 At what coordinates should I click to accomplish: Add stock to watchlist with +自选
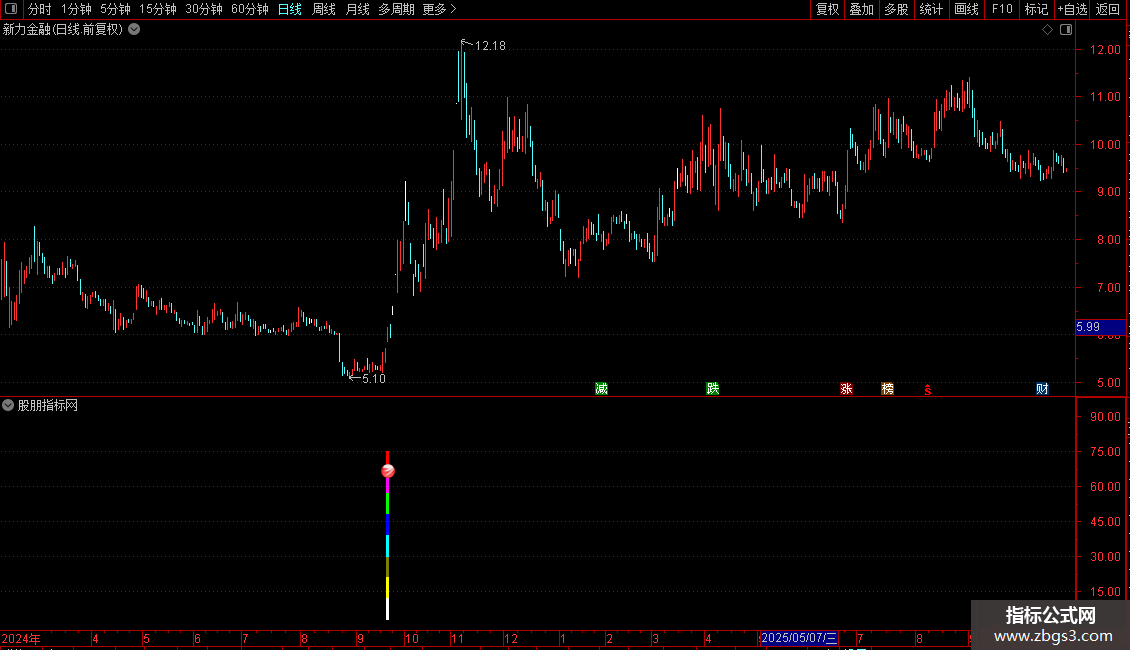tap(1072, 9)
